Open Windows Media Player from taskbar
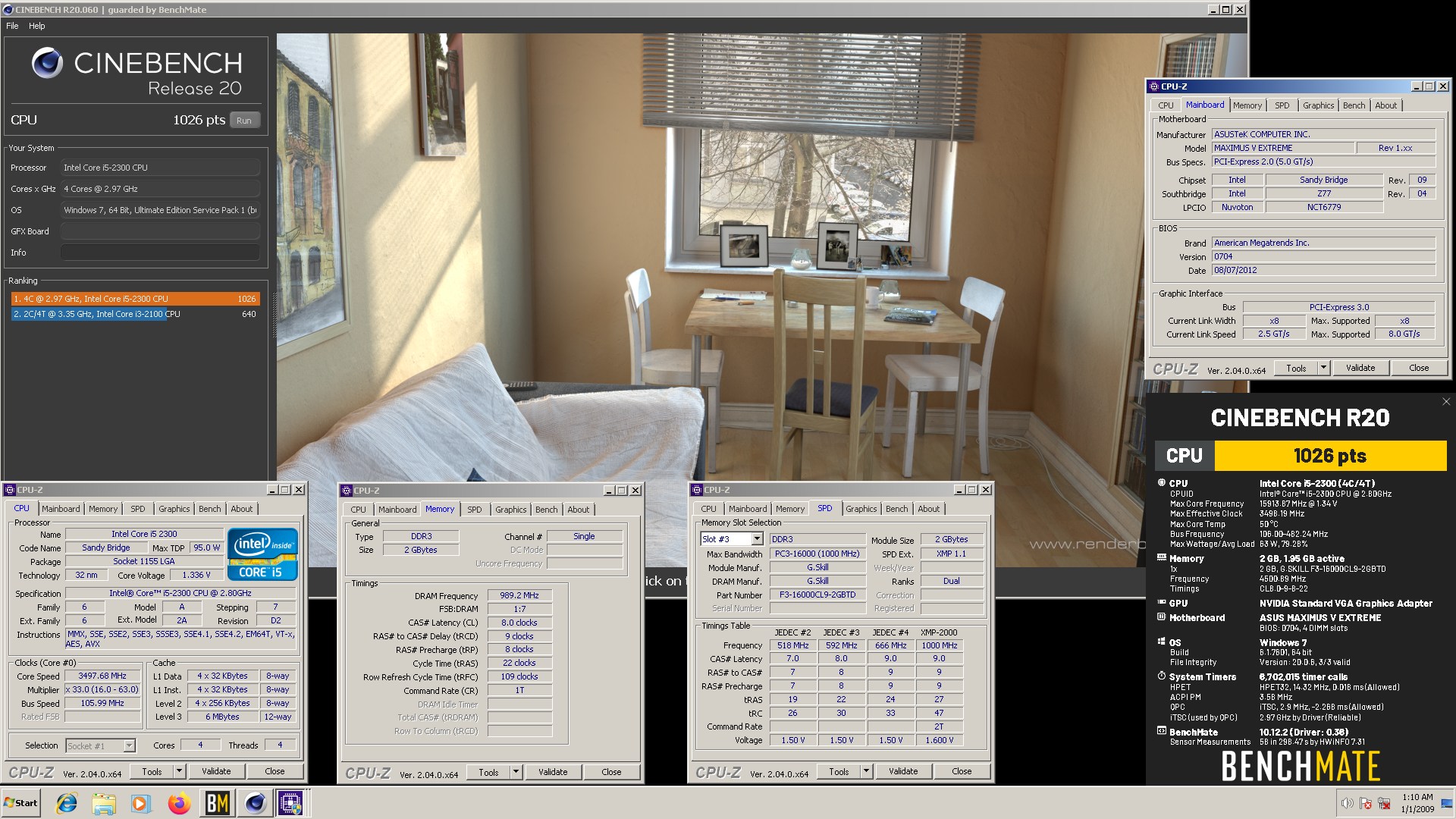This screenshot has width=1456, height=819. pos(141,803)
